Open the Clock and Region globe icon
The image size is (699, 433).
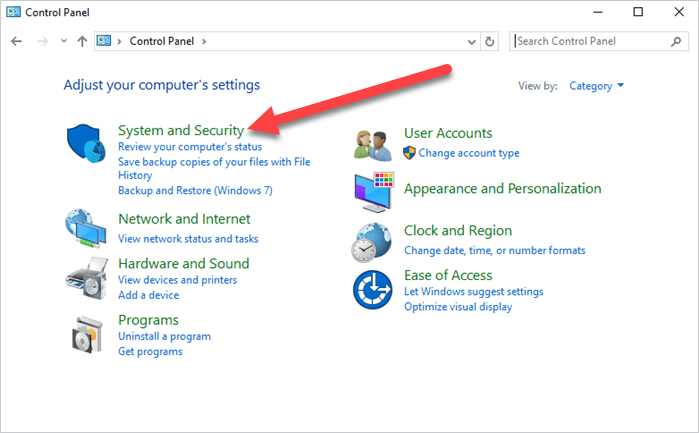[371, 243]
